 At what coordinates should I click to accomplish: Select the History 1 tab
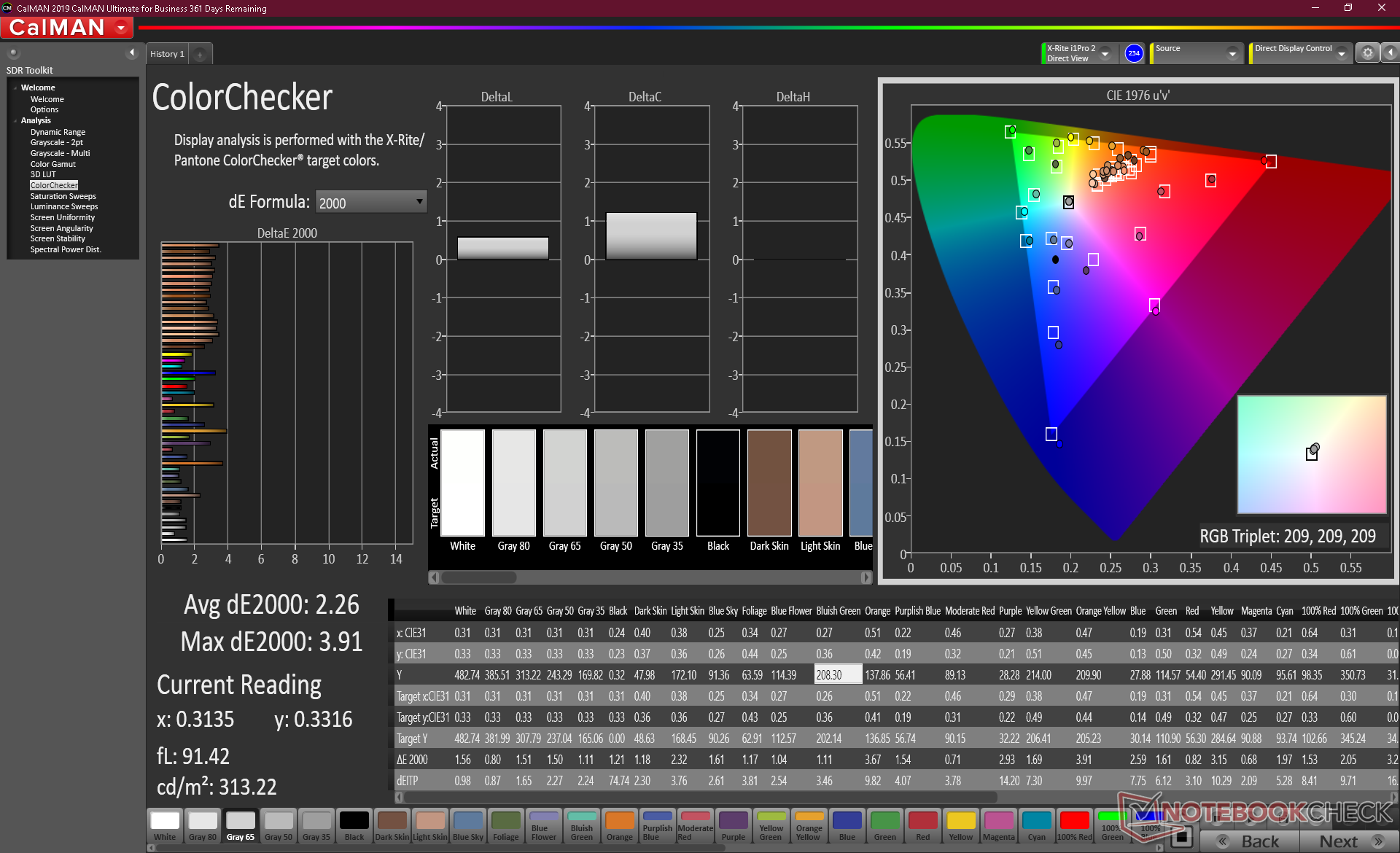point(167,54)
